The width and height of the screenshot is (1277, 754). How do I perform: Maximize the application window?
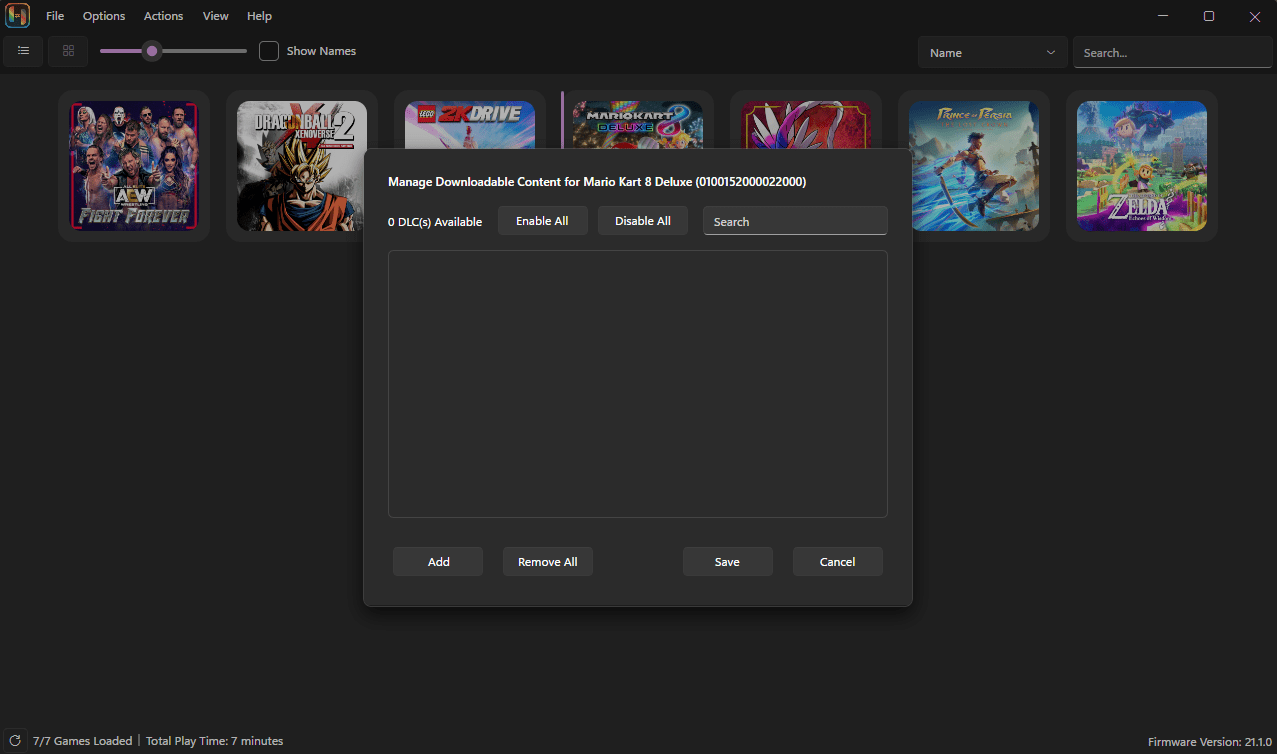click(x=1209, y=16)
